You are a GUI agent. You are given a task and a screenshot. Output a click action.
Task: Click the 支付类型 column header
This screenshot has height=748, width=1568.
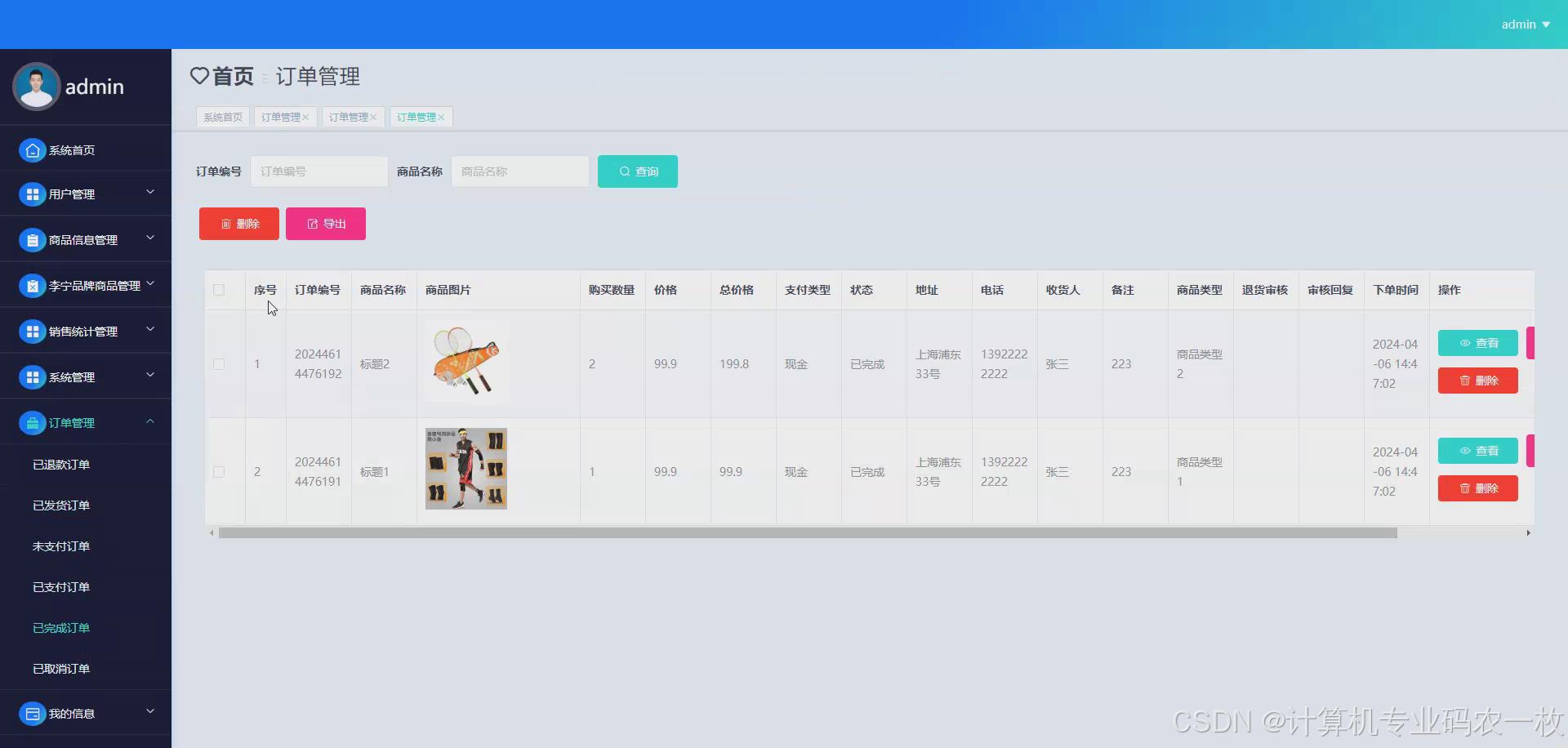[x=808, y=290]
